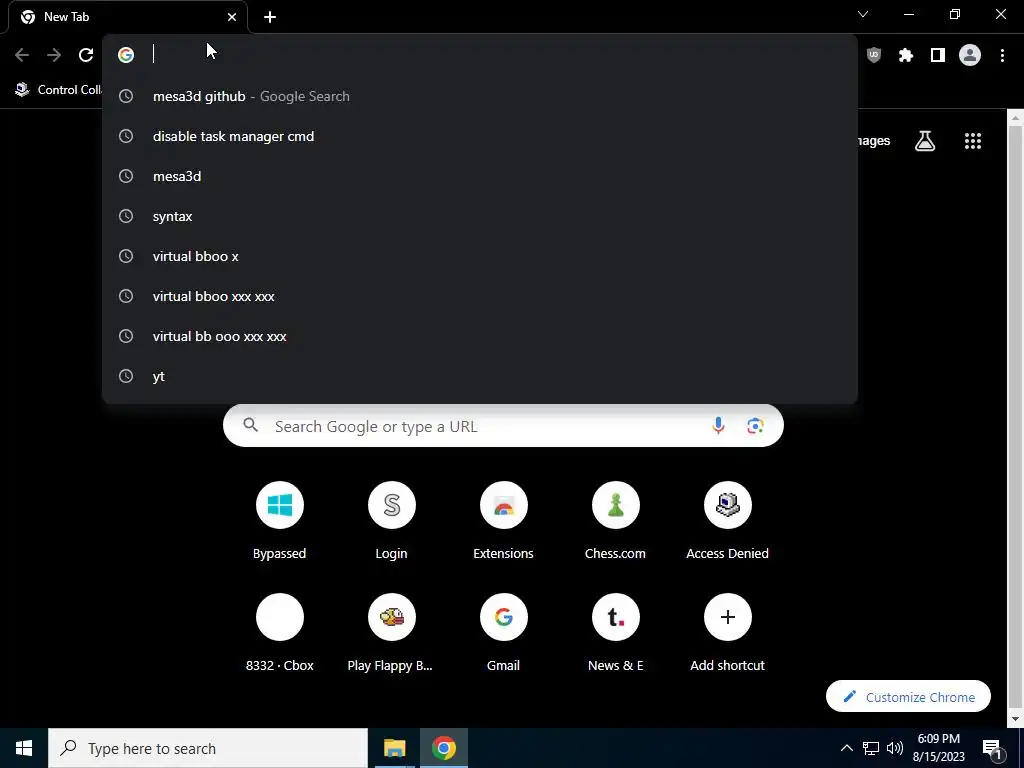Screen dimensions: 1024x768
Task: Close the New Tab tab
Action: click(232, 17)
